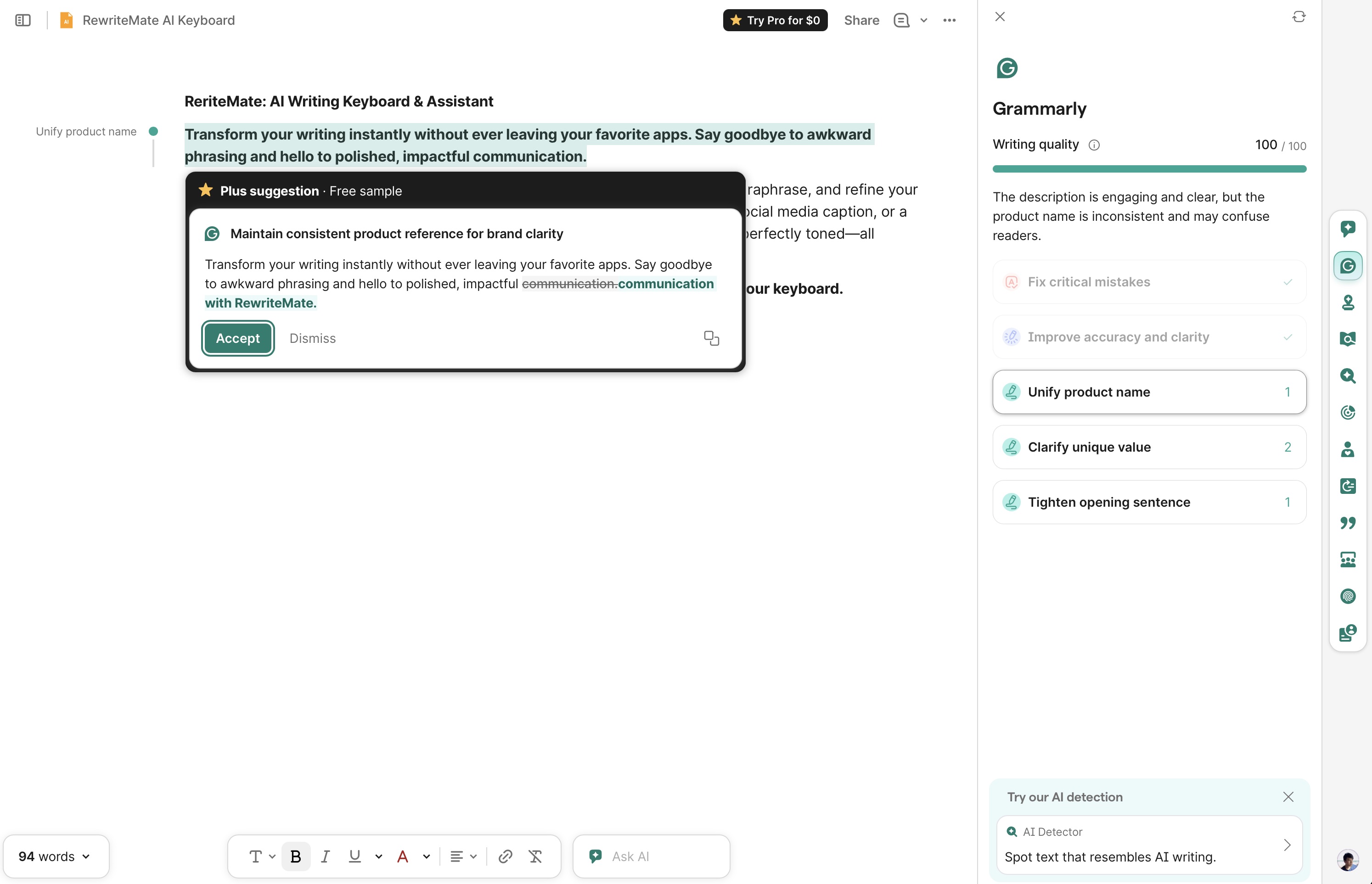Expand Improve accuracy and clarity section

[x=1149, y=337]
